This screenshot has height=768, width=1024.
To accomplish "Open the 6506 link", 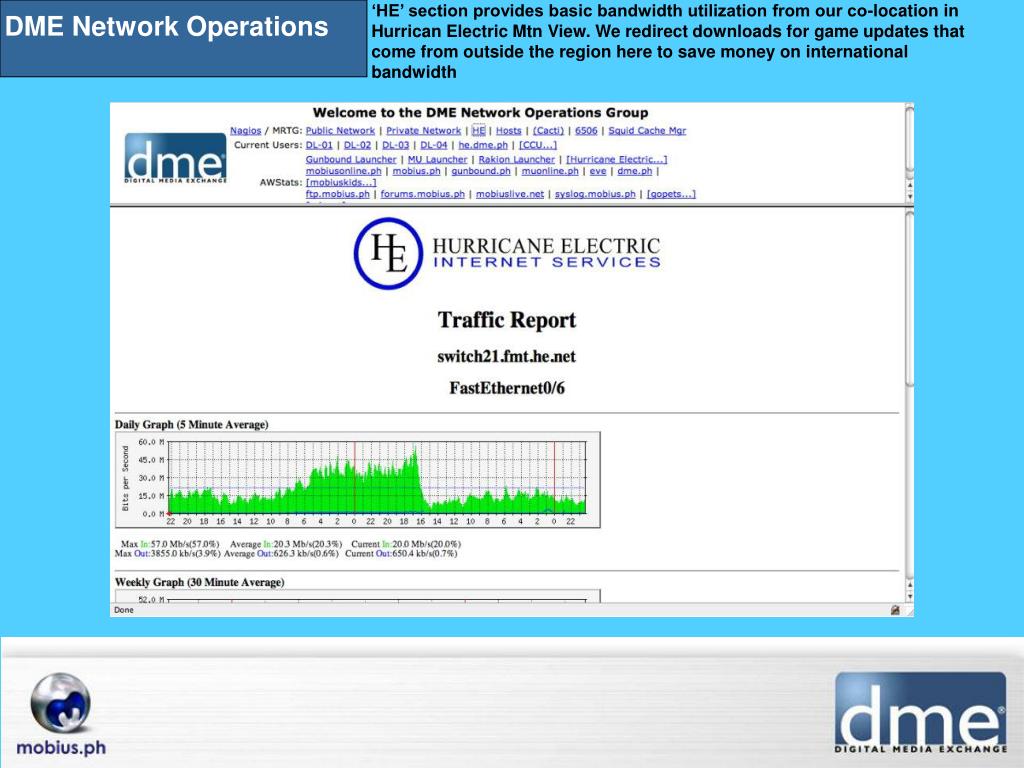I will (x=586, y=131).
